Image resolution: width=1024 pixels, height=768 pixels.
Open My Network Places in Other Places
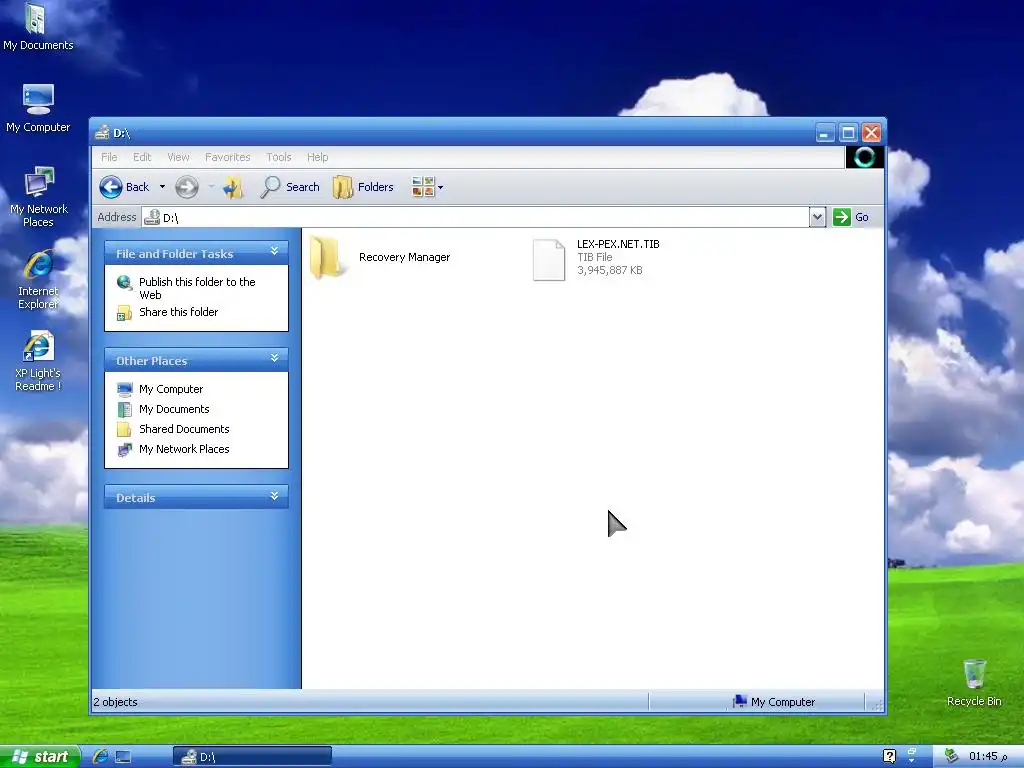[184, 449]
